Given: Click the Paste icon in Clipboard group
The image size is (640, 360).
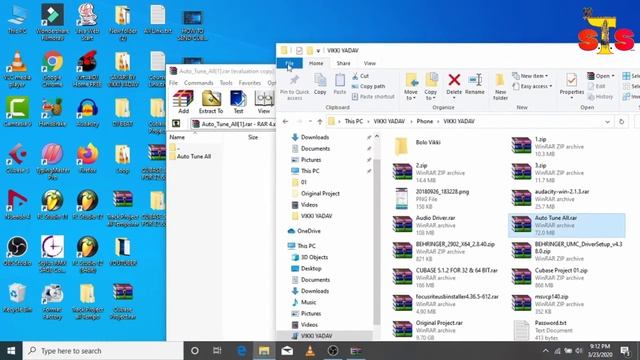Looking at the screenshot, I should click(340, 84).
